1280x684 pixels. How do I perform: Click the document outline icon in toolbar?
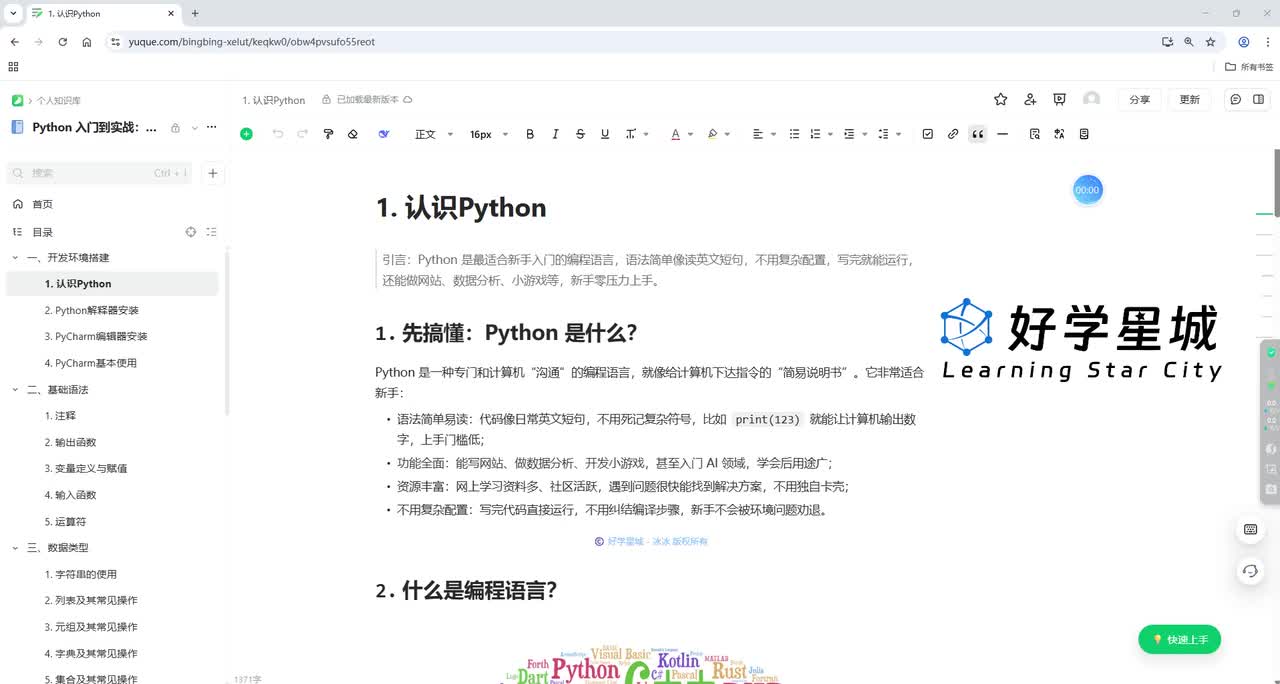(x=1084, y=134)
